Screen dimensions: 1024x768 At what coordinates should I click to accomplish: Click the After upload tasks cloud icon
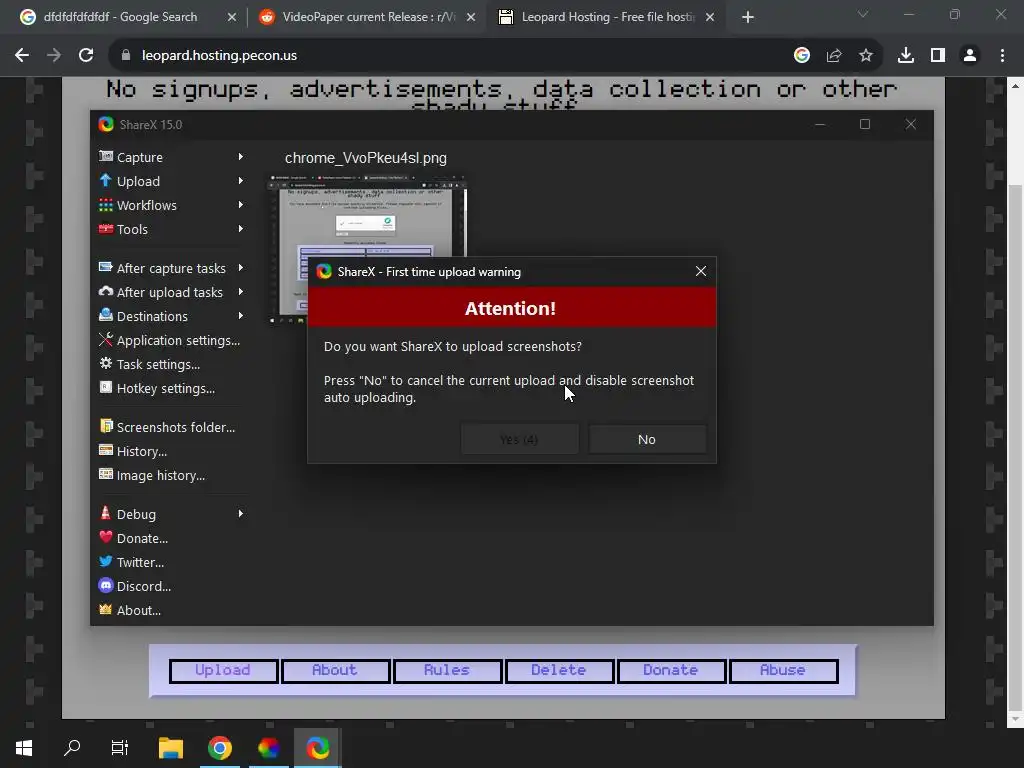106,291
